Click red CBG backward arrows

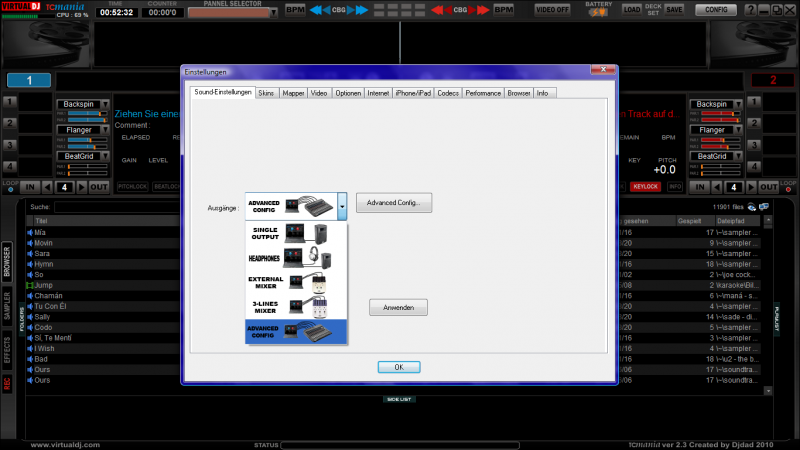coord(442,10)
